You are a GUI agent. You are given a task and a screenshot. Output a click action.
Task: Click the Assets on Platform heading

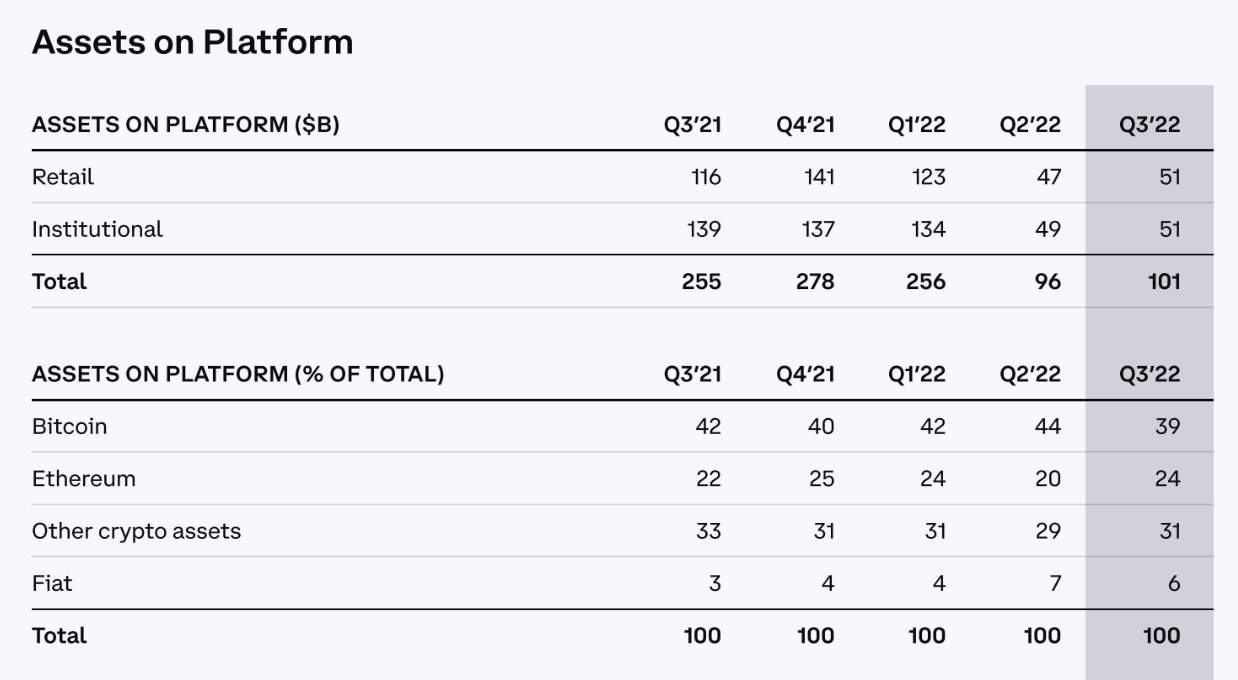[x=192, y=42]
